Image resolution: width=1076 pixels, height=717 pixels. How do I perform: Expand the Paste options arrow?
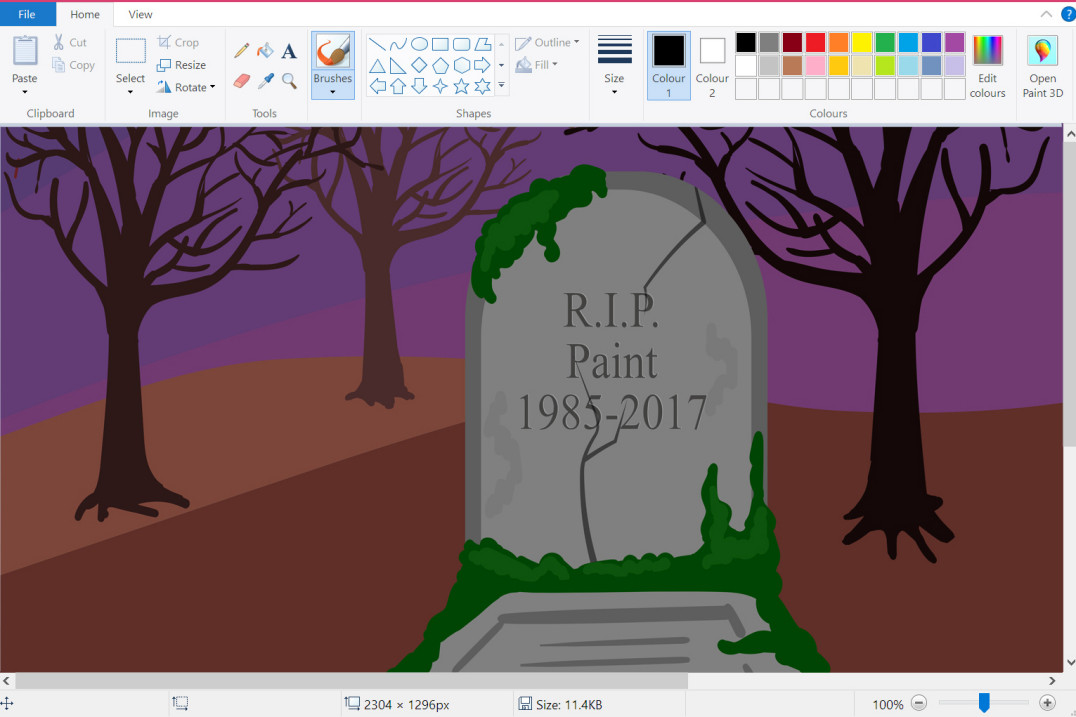(25, 92)
